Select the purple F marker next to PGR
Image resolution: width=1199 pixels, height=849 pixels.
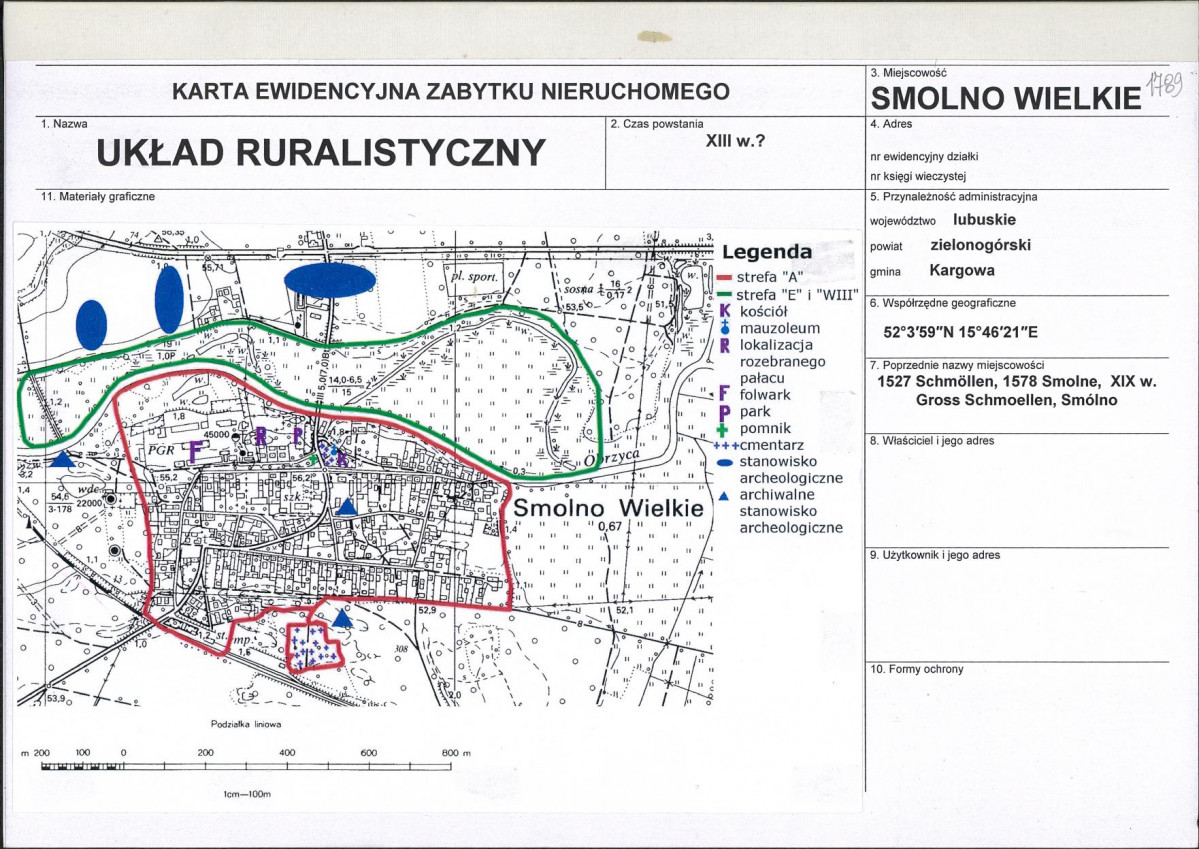tap(195, 450)
